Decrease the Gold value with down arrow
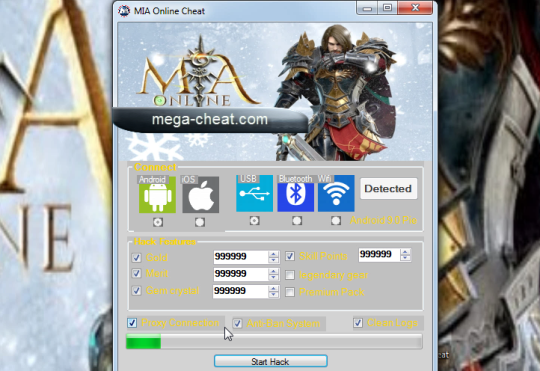The image size is (540, 371). click(x=274, y=260)
